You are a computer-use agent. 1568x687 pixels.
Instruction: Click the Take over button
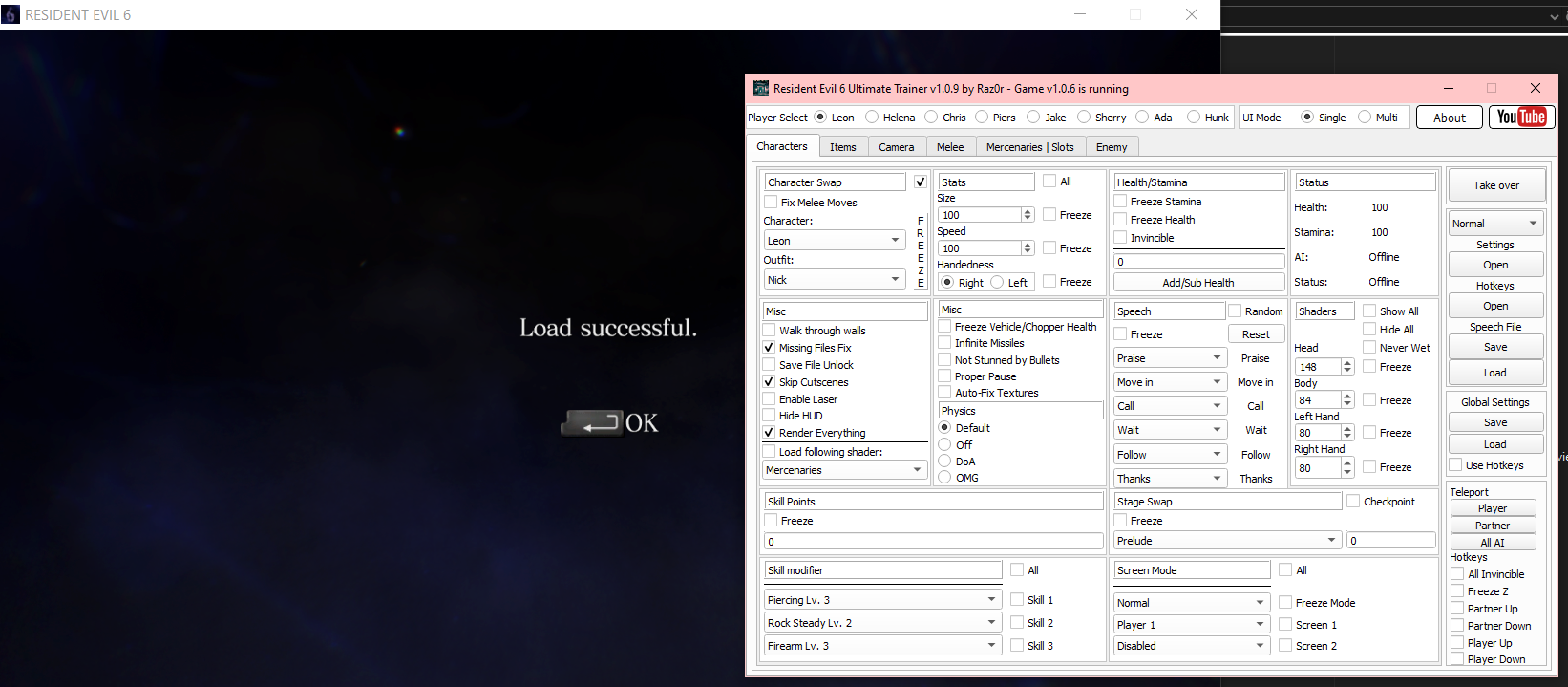click(1495, 185)
